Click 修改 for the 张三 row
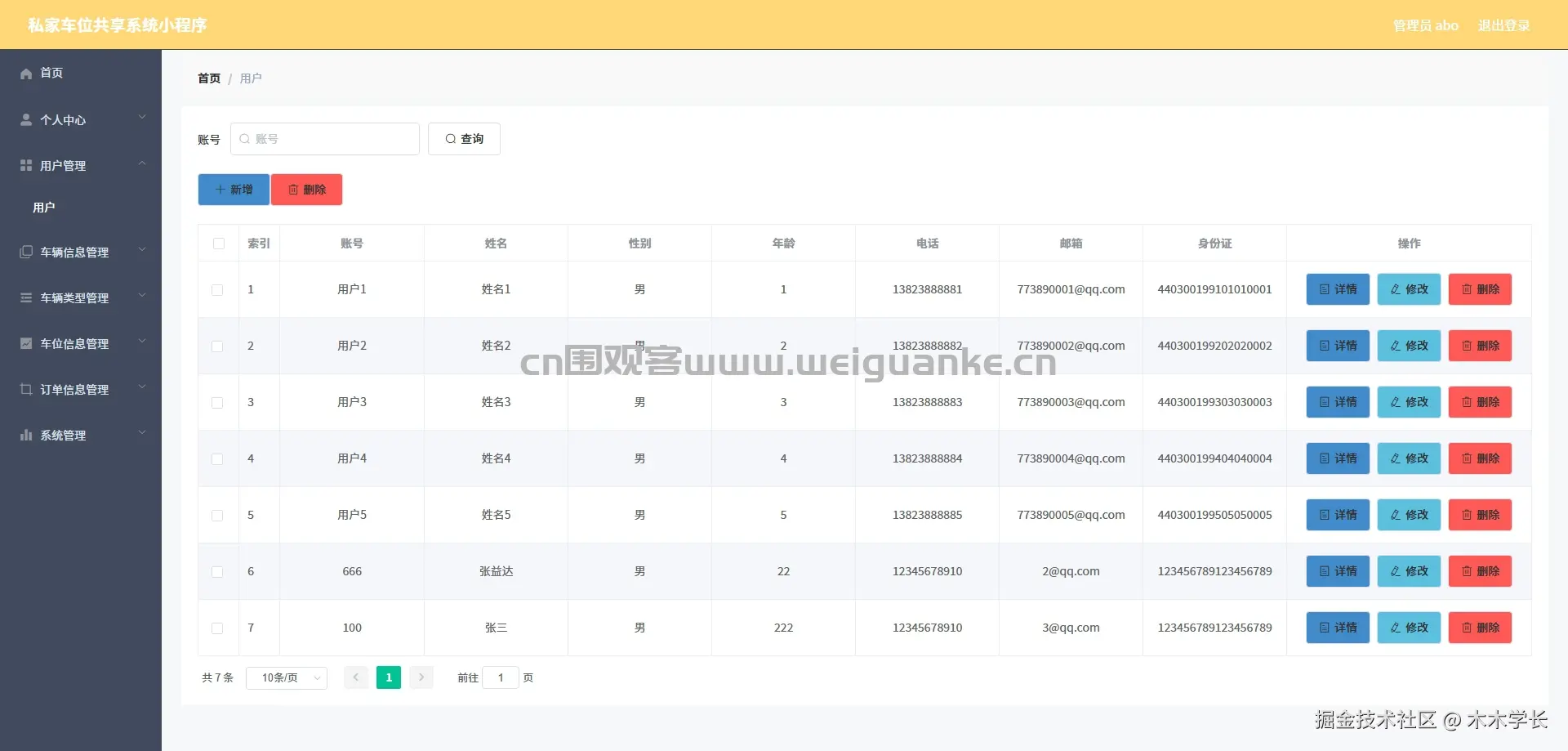The width and height of the screenshot is (1568, 751). (1409, 628)
